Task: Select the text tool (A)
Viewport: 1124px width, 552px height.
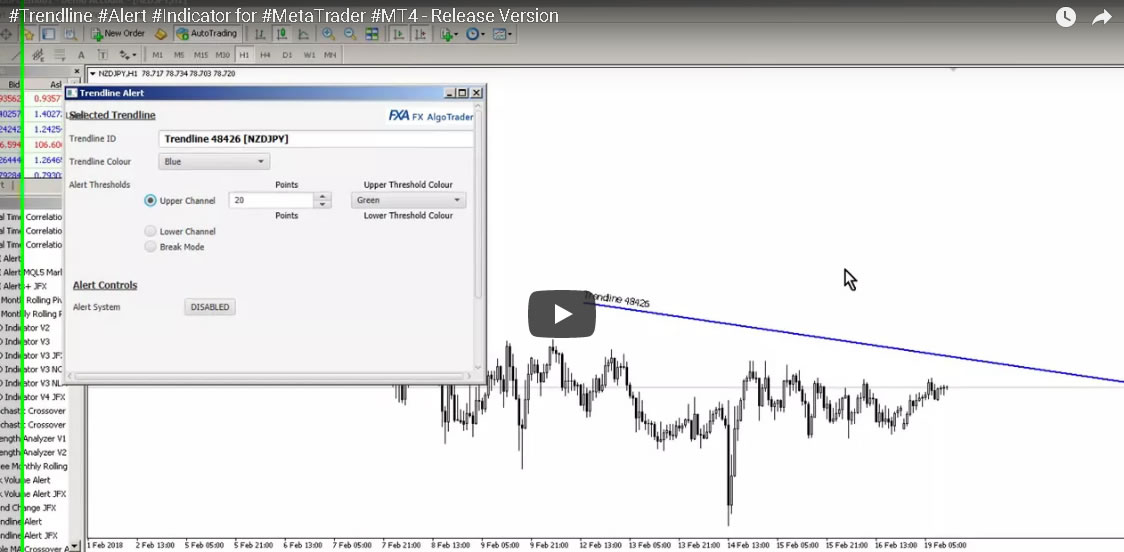Action: [81, 55]
